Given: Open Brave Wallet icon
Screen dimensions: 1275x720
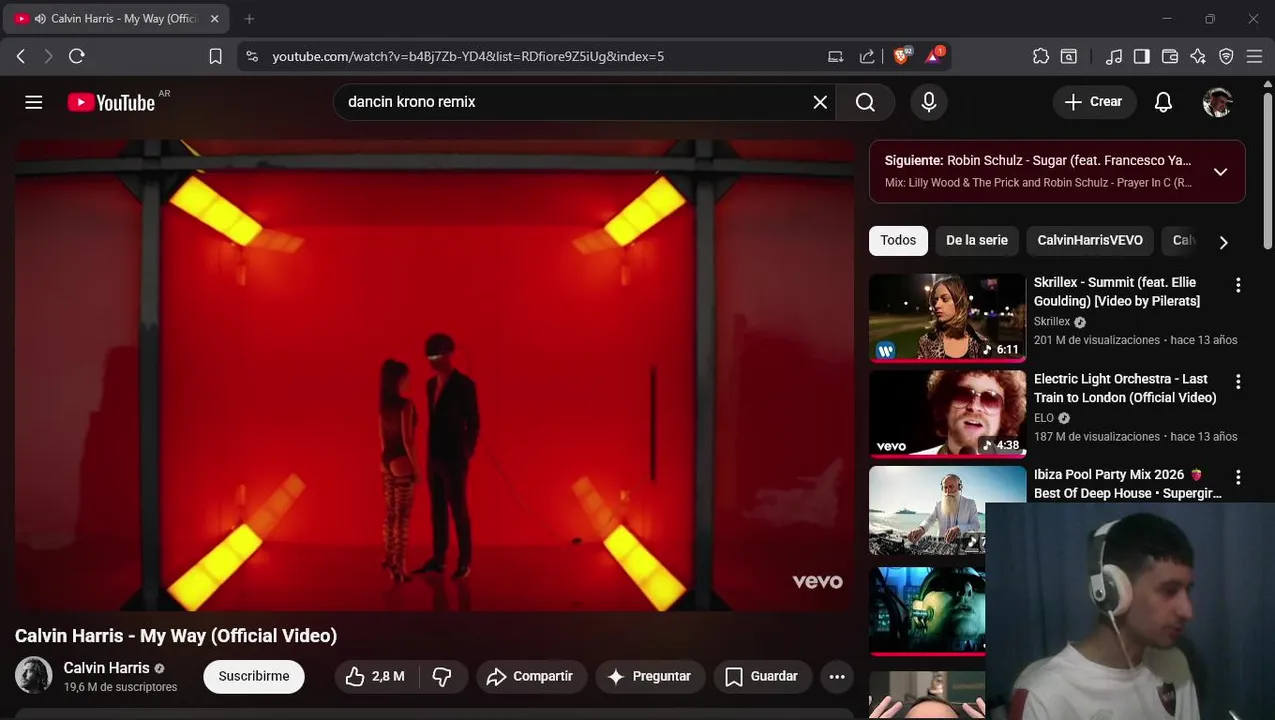Looking at the screenshot, I should (1169, 57).
